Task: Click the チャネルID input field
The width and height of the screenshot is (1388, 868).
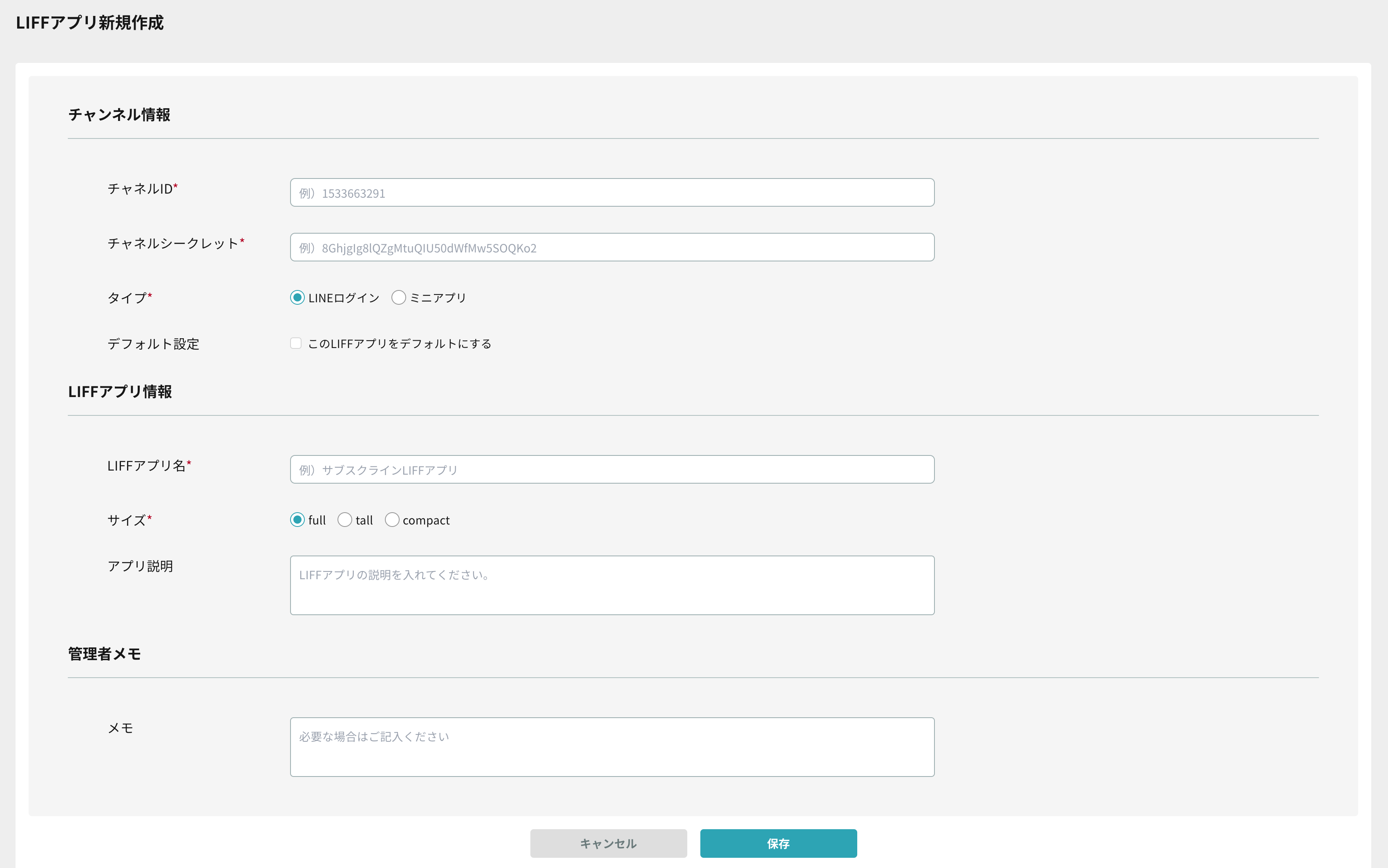Action: (612, 192)
